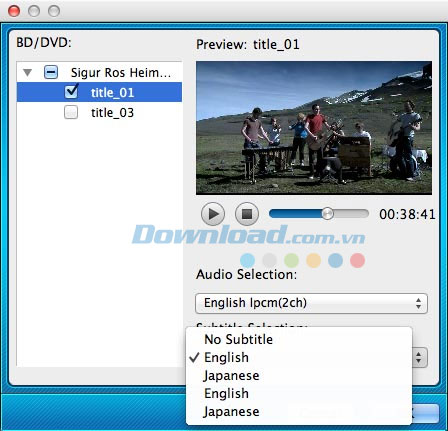The height and width of the screenshot is (431, 448).
Task: Collapse the Sigur Ros Heim tree triangle
Action: point(27,72)
